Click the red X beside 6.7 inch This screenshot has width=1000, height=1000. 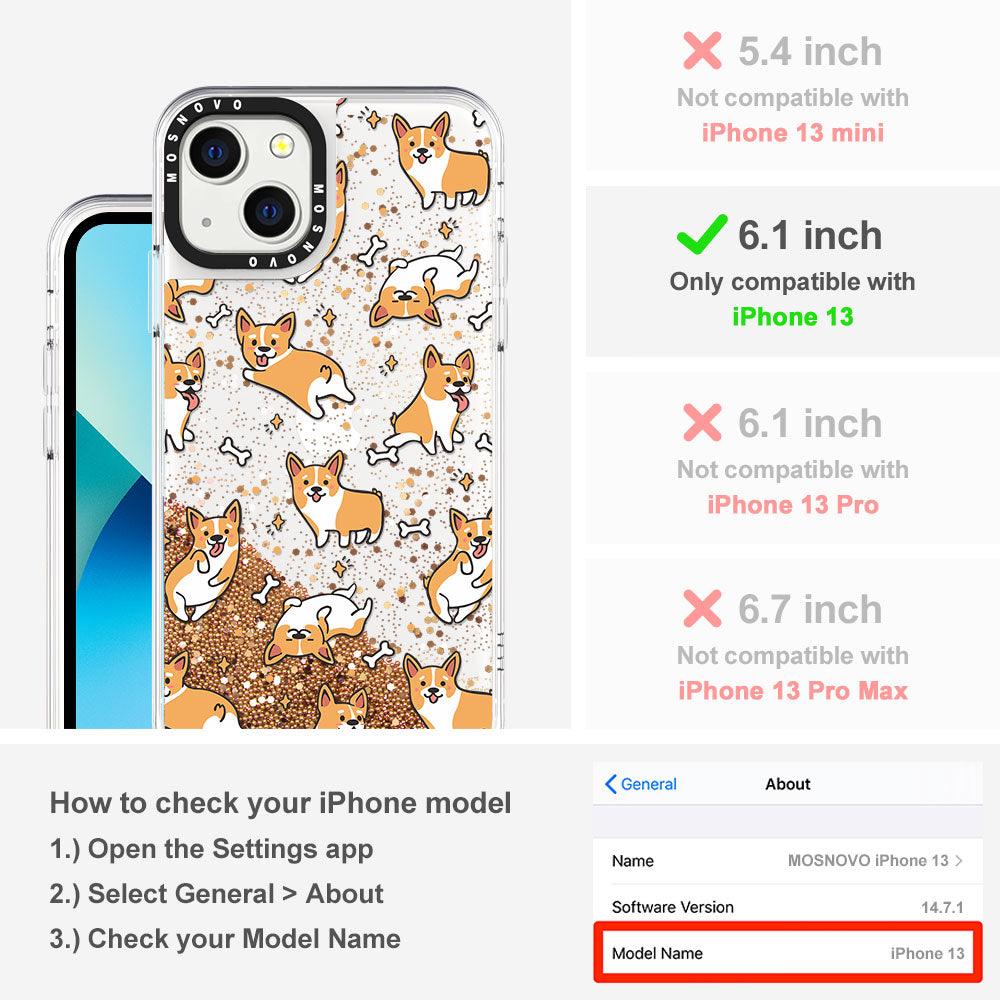702,608
